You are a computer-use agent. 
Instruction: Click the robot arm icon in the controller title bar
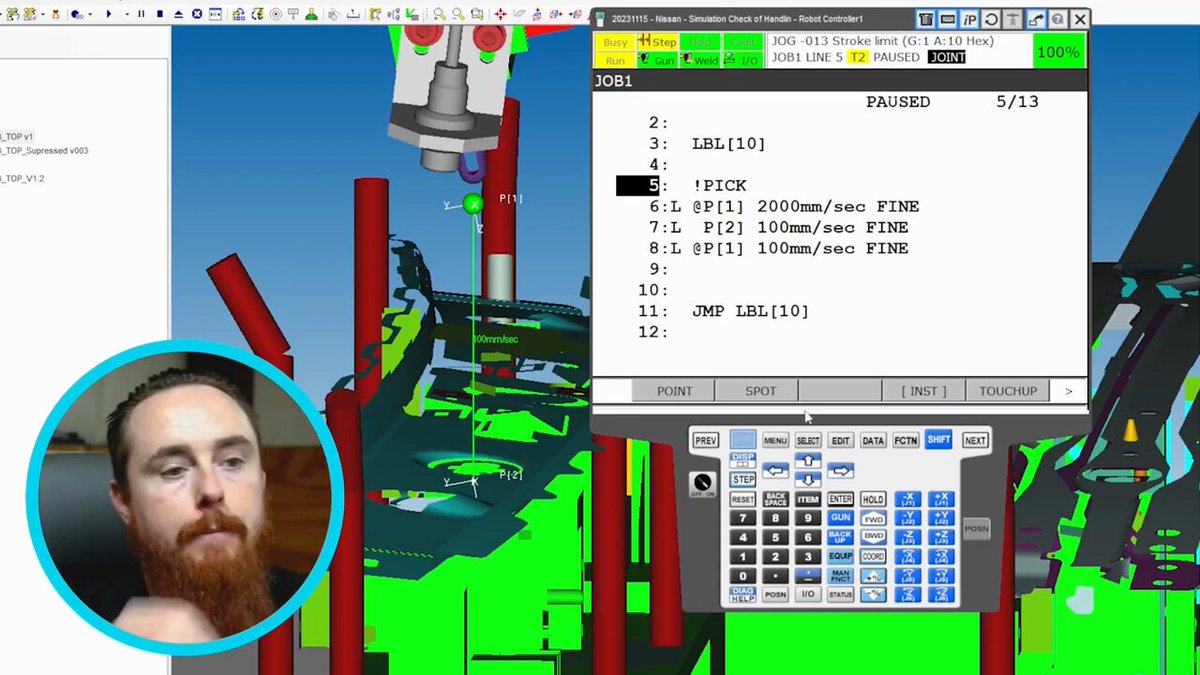tap(1035, 19)
